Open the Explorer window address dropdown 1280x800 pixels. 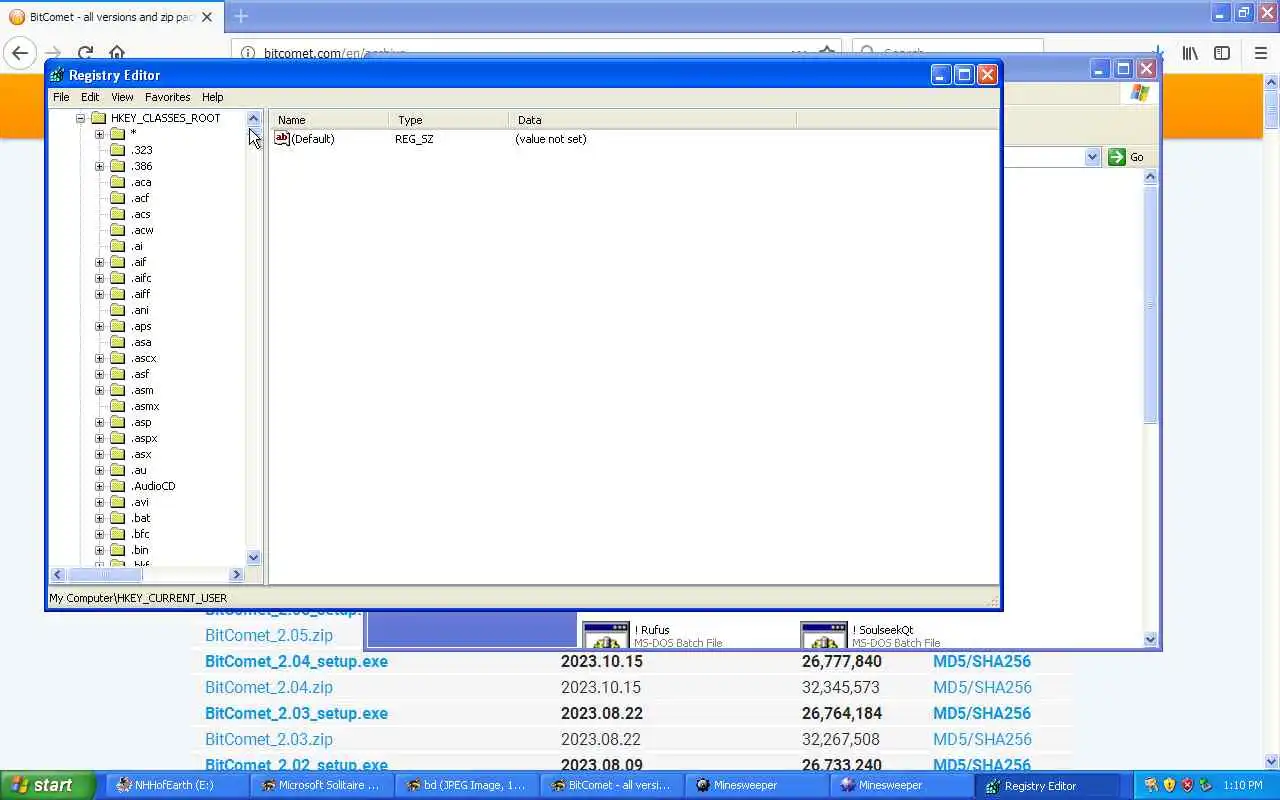click(x=1092, y=157)
